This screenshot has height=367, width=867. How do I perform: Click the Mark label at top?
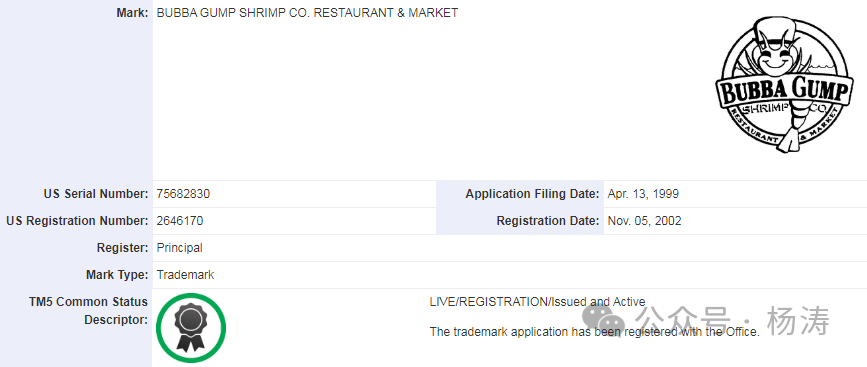133,13
